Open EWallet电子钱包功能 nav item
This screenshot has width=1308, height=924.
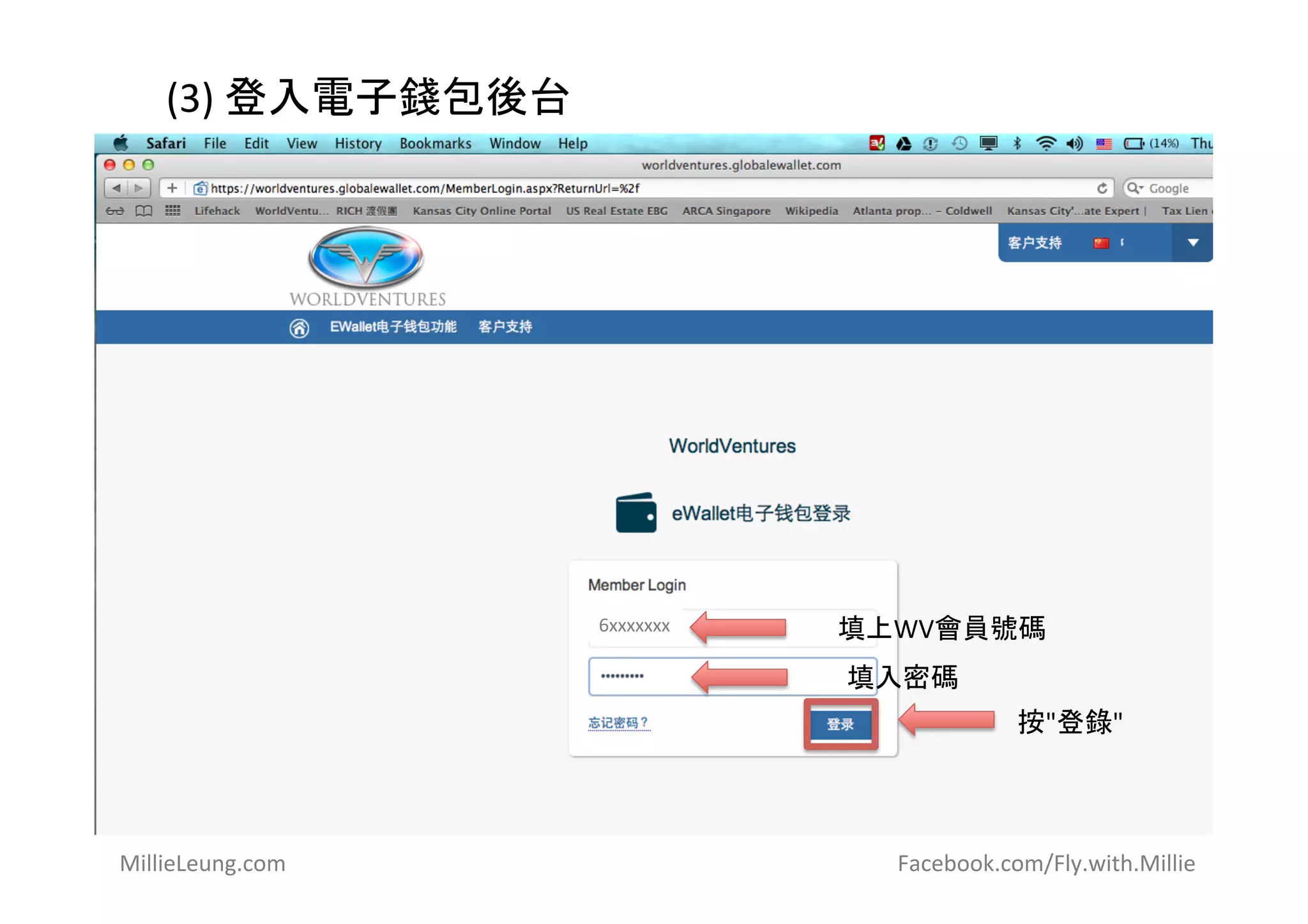point(393,327)
